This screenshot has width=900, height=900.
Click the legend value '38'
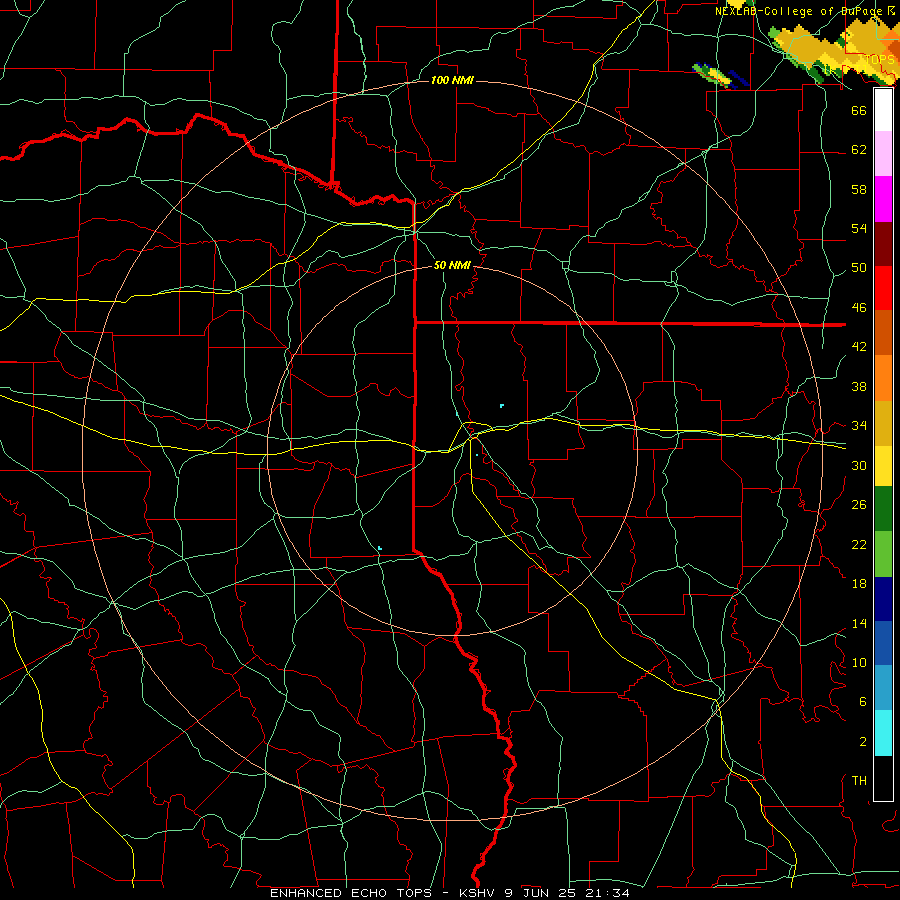tap(859, 386)
